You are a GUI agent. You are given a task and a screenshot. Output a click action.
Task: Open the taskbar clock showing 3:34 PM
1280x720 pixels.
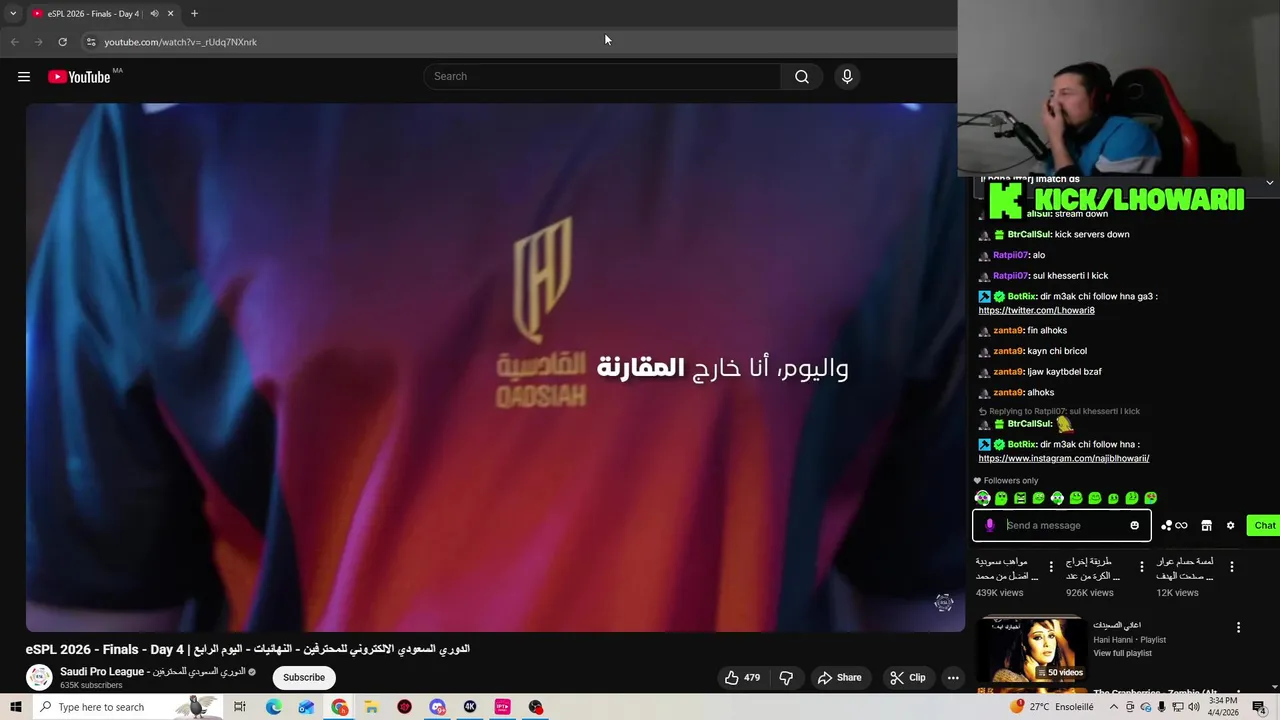(x=1223, y=707)
